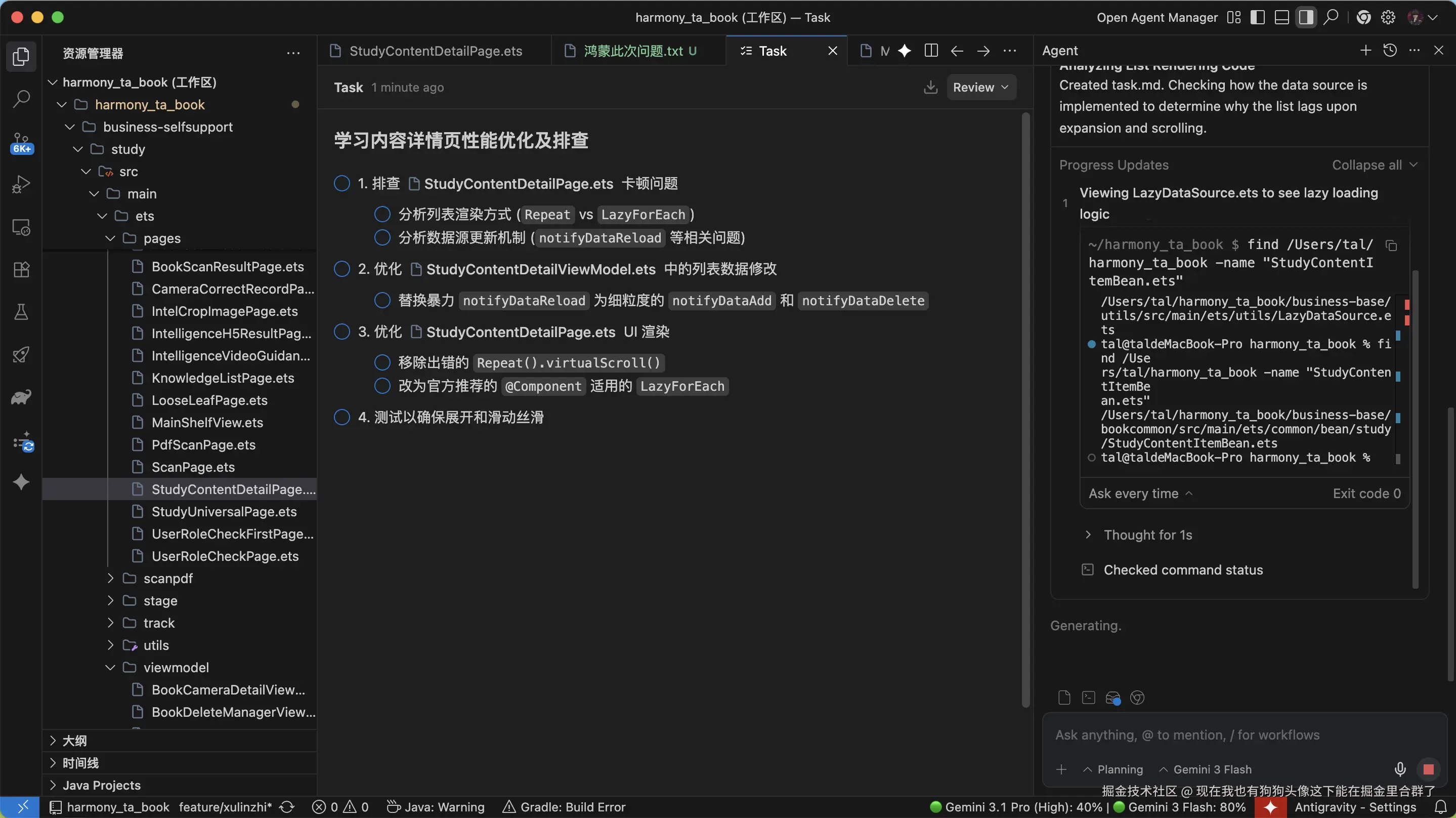The width and height of the screenshot is (1456, 818).
Task: Click the microphone icon in chat input
Action: [x=1400, y=769]
